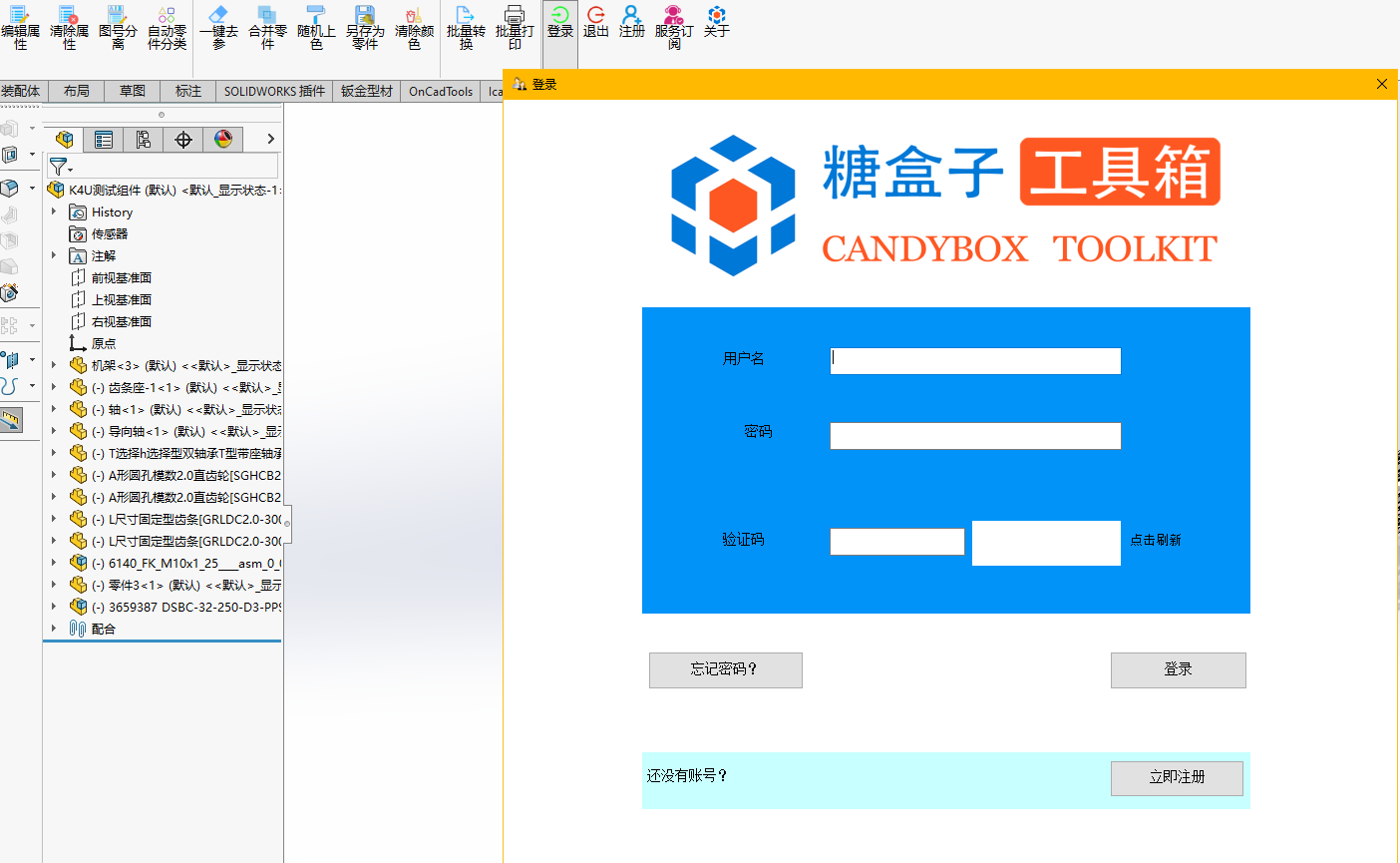Close the 登录 dialog window
This screenshot has height=863, width=1400.
pyautogui.click(x=1382, y=84)
